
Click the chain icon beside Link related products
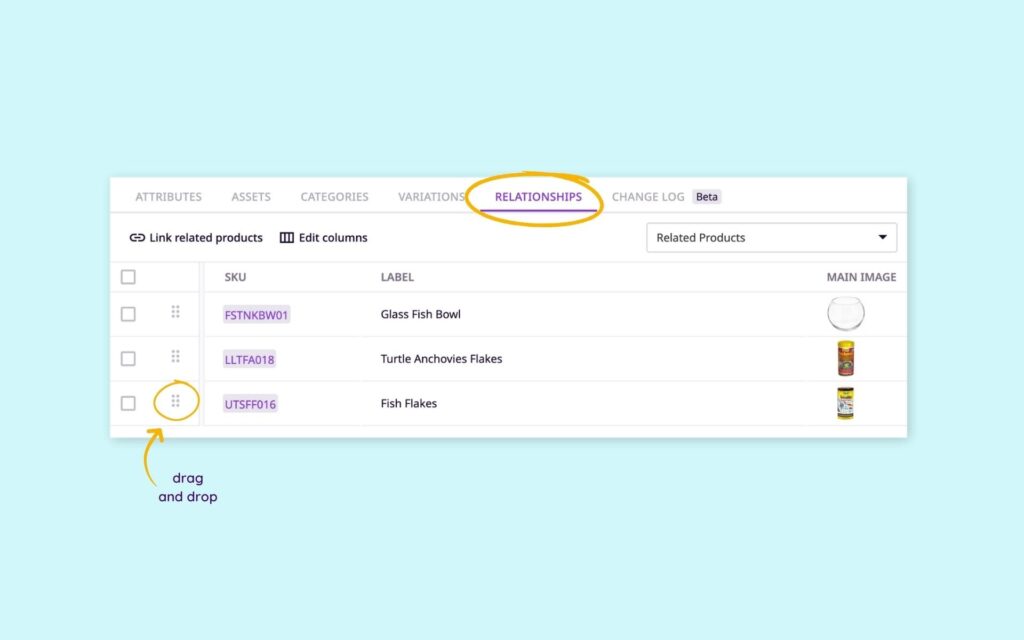[x=137, y=238]
